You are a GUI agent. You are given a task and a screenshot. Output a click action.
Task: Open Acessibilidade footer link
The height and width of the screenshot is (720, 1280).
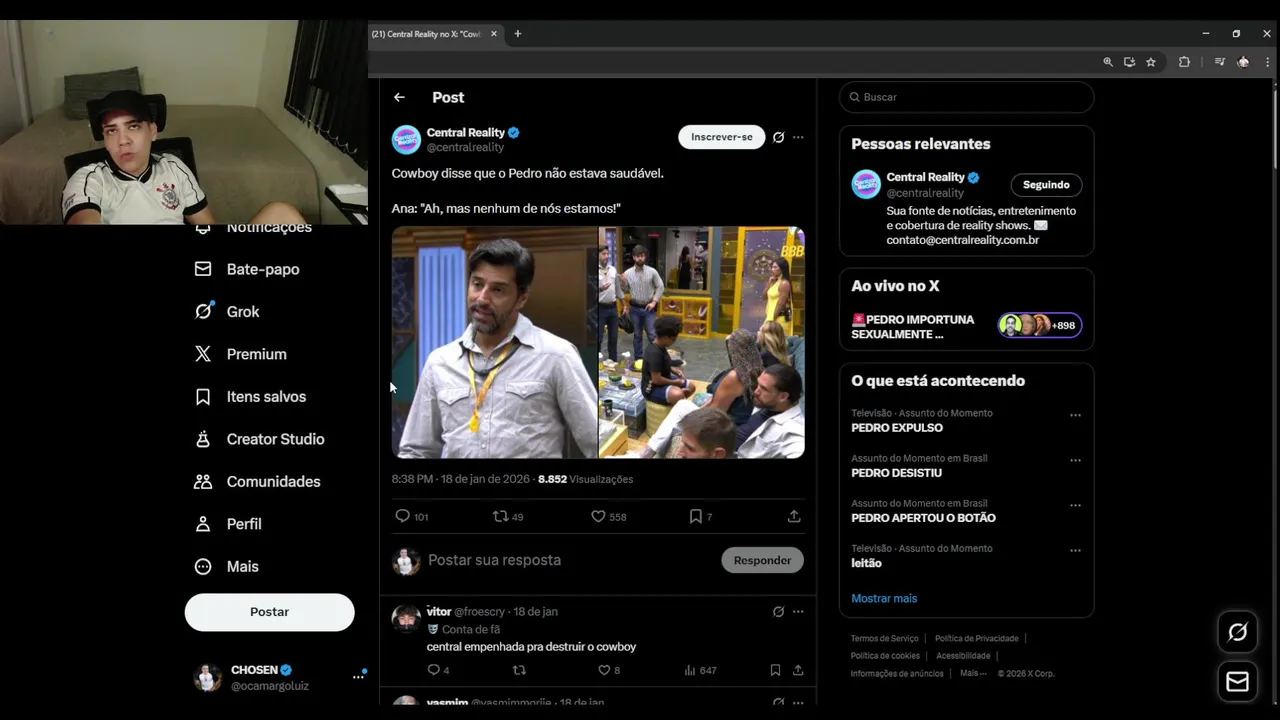tap(963, 656)
